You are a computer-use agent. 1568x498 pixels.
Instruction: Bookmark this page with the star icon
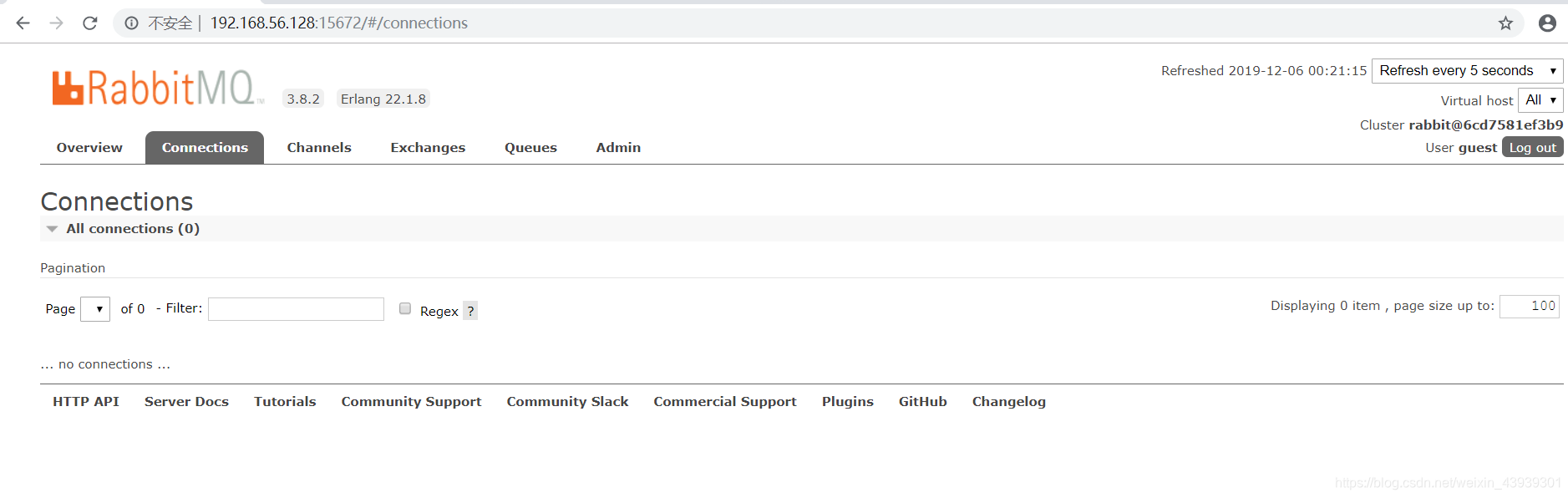click(x=1505, y=23)
